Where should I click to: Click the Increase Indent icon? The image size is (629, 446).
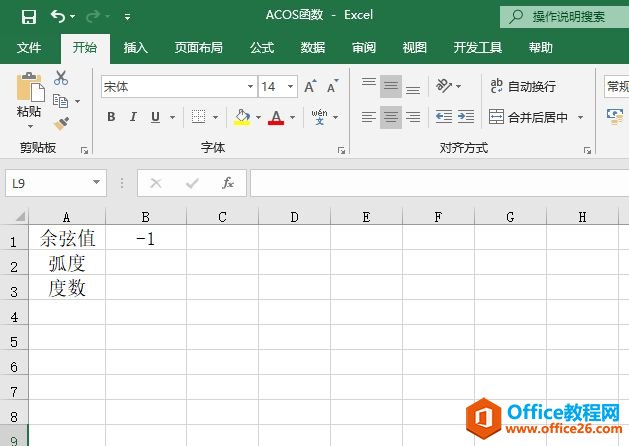tap(465, 117)
